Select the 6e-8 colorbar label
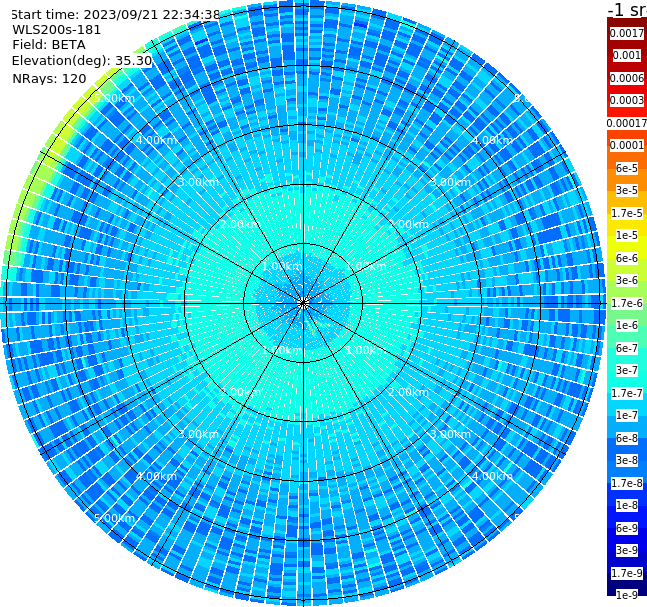The height and width of the screenshot is (607, 647). pos(627,438)
